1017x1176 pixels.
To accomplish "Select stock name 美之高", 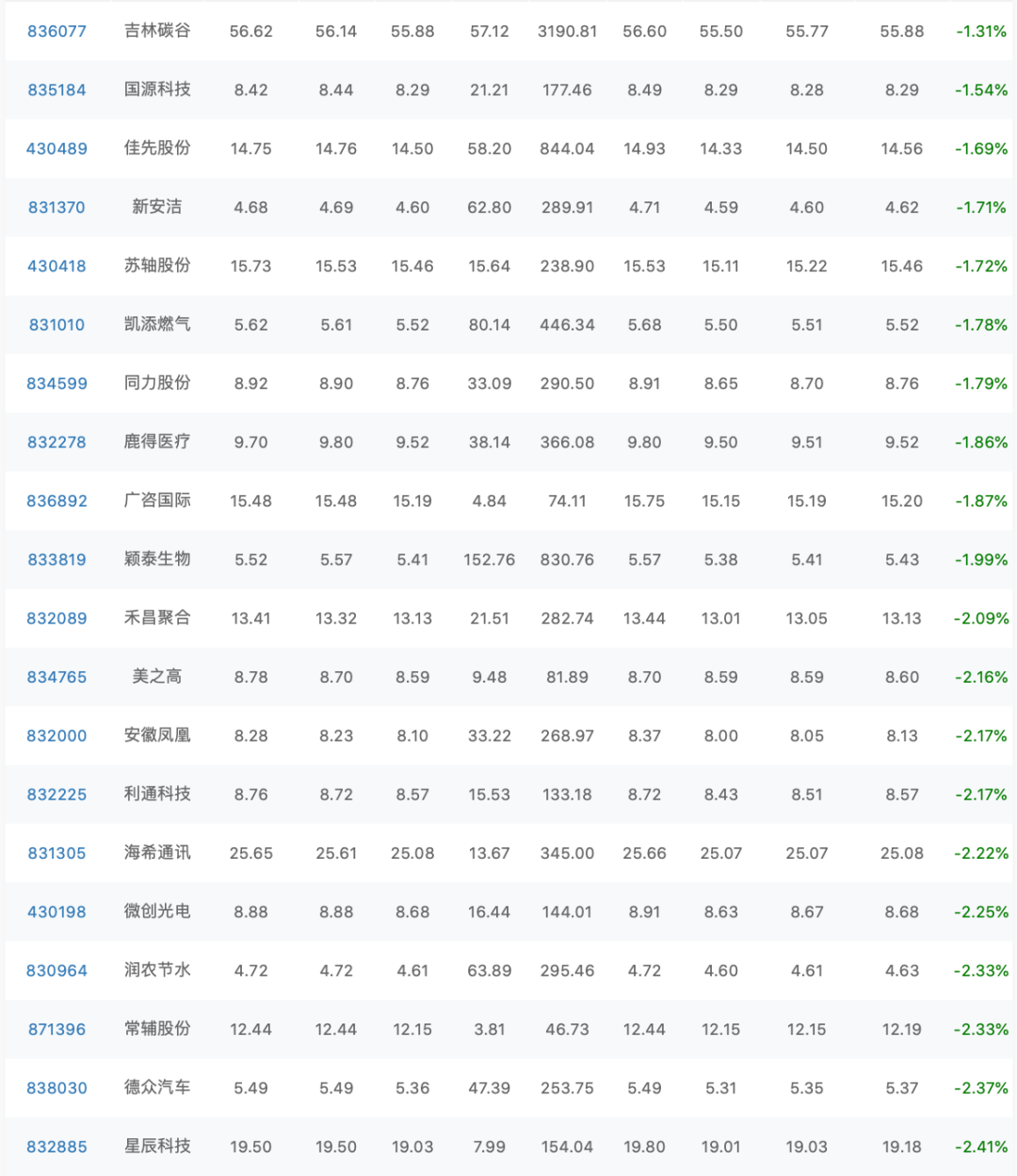I will (157, 676).
